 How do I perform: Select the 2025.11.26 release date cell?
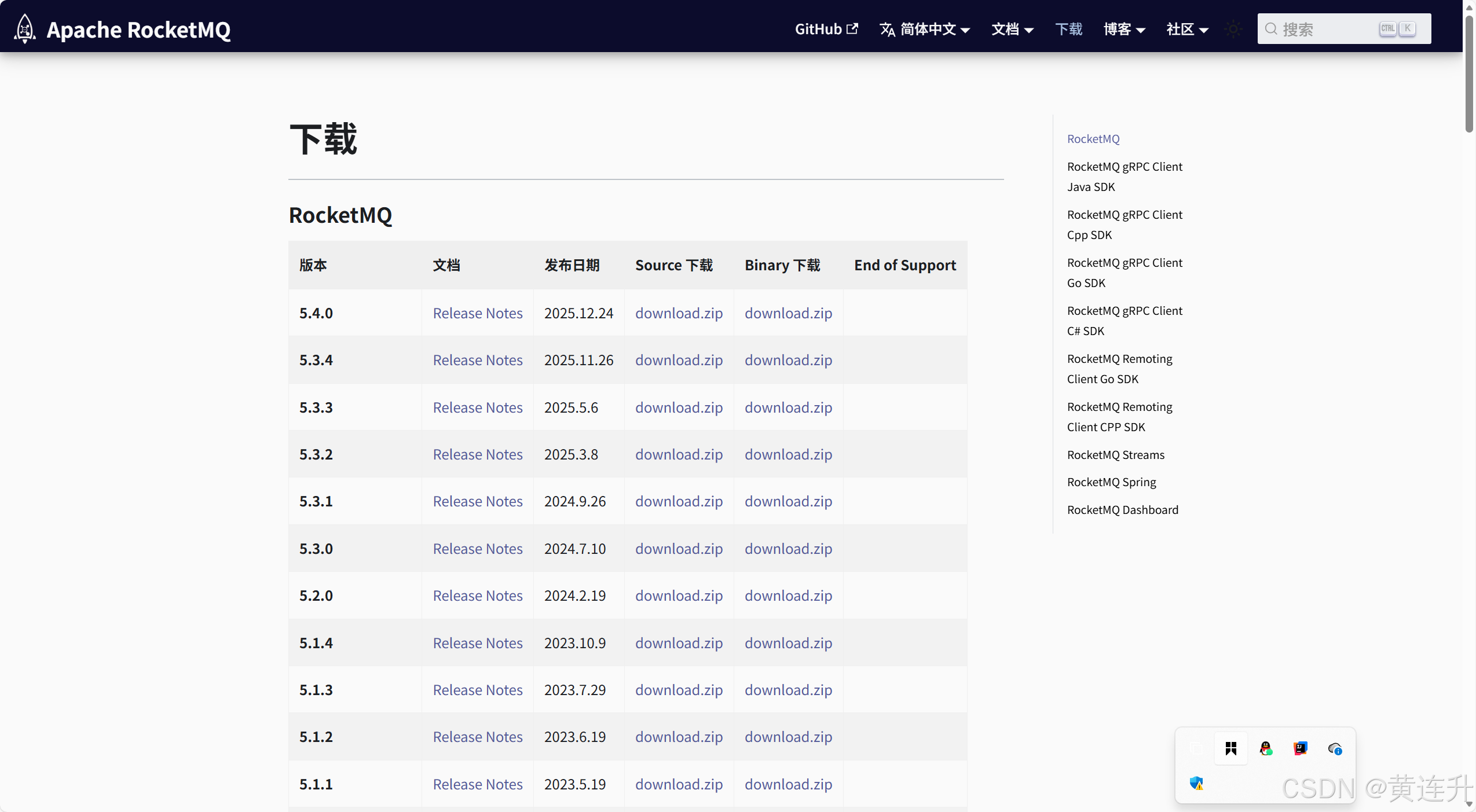[578, 360]
